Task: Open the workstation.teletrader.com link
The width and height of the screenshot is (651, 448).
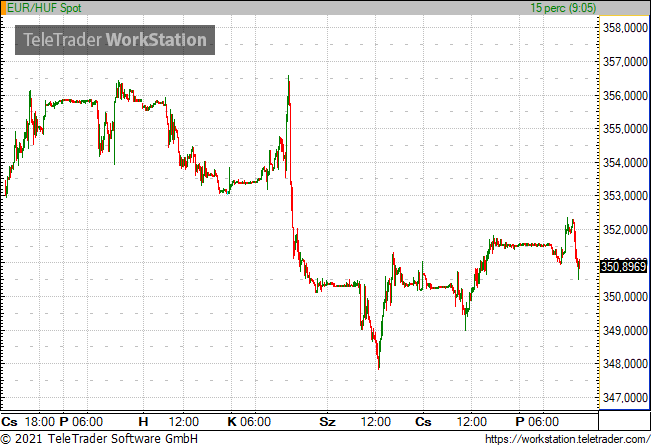Action: [x=568, y=439]
